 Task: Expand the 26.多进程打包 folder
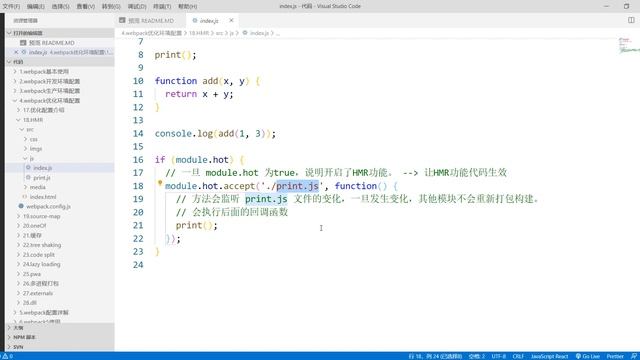(x=60, y=283)
